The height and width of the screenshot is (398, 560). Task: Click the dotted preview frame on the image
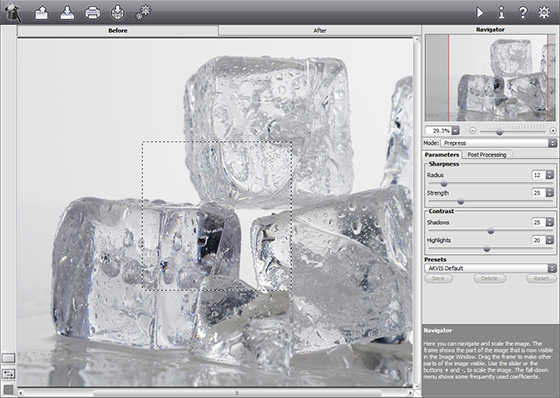pyautogui.click(x=217, y=215)
